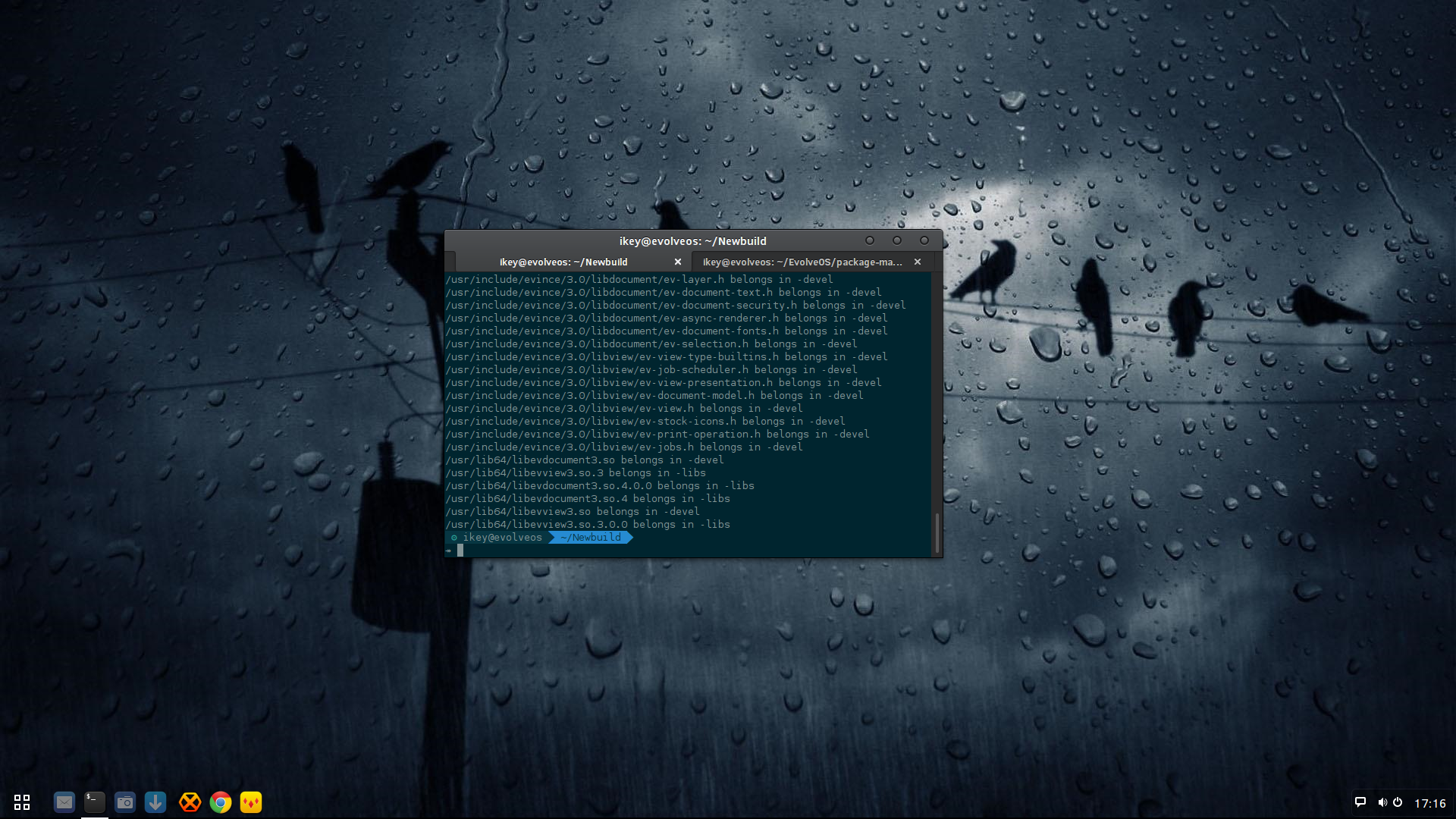Launch the orange hexagon X application

190,802
